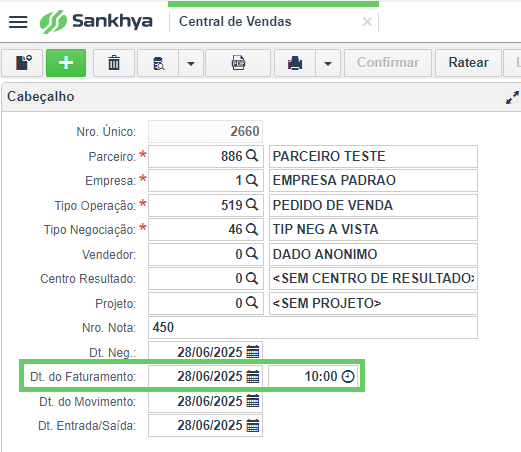Open dropdown arrow beside printer icon
The height and width of the screenshot is (452, 521).
pyautogui.click(x=328, y=63)
